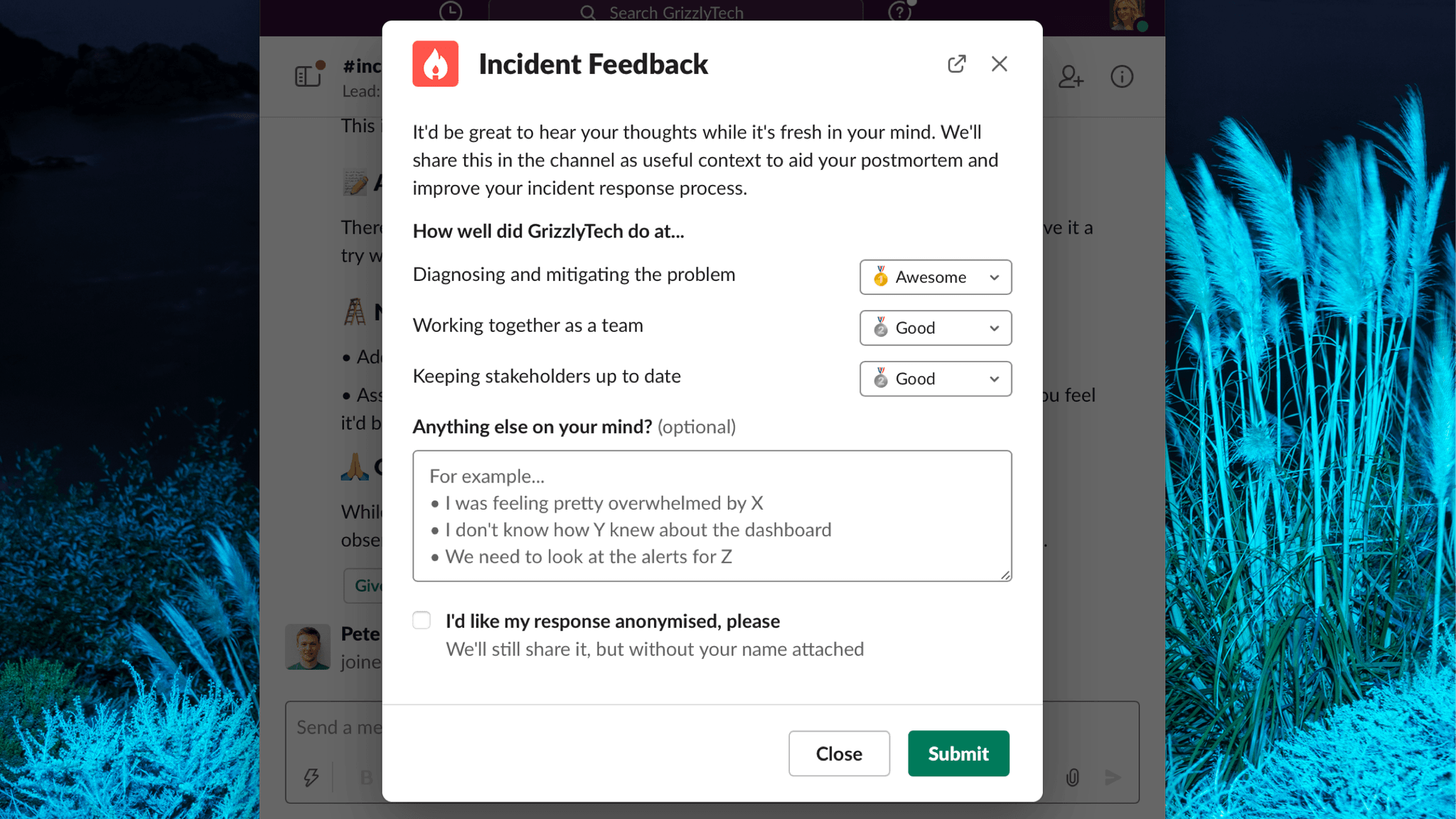Click the Close button
Viewport: 1456px width, 819px height.
(839, 754)
